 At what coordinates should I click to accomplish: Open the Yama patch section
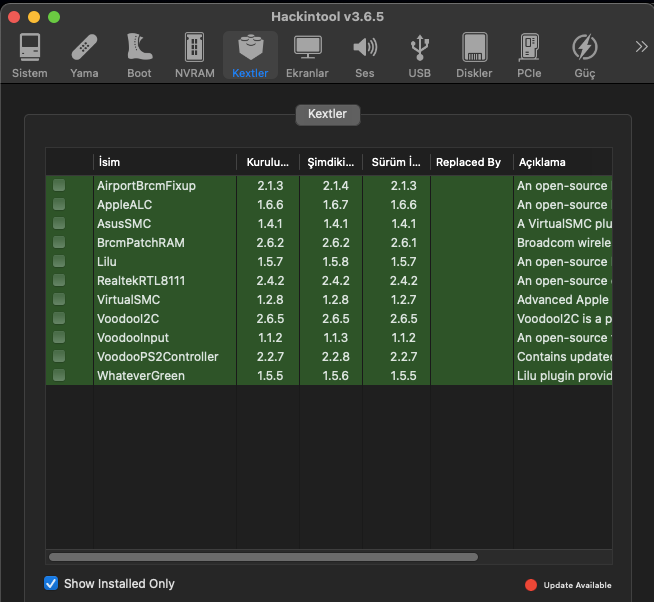coord(84,55)
